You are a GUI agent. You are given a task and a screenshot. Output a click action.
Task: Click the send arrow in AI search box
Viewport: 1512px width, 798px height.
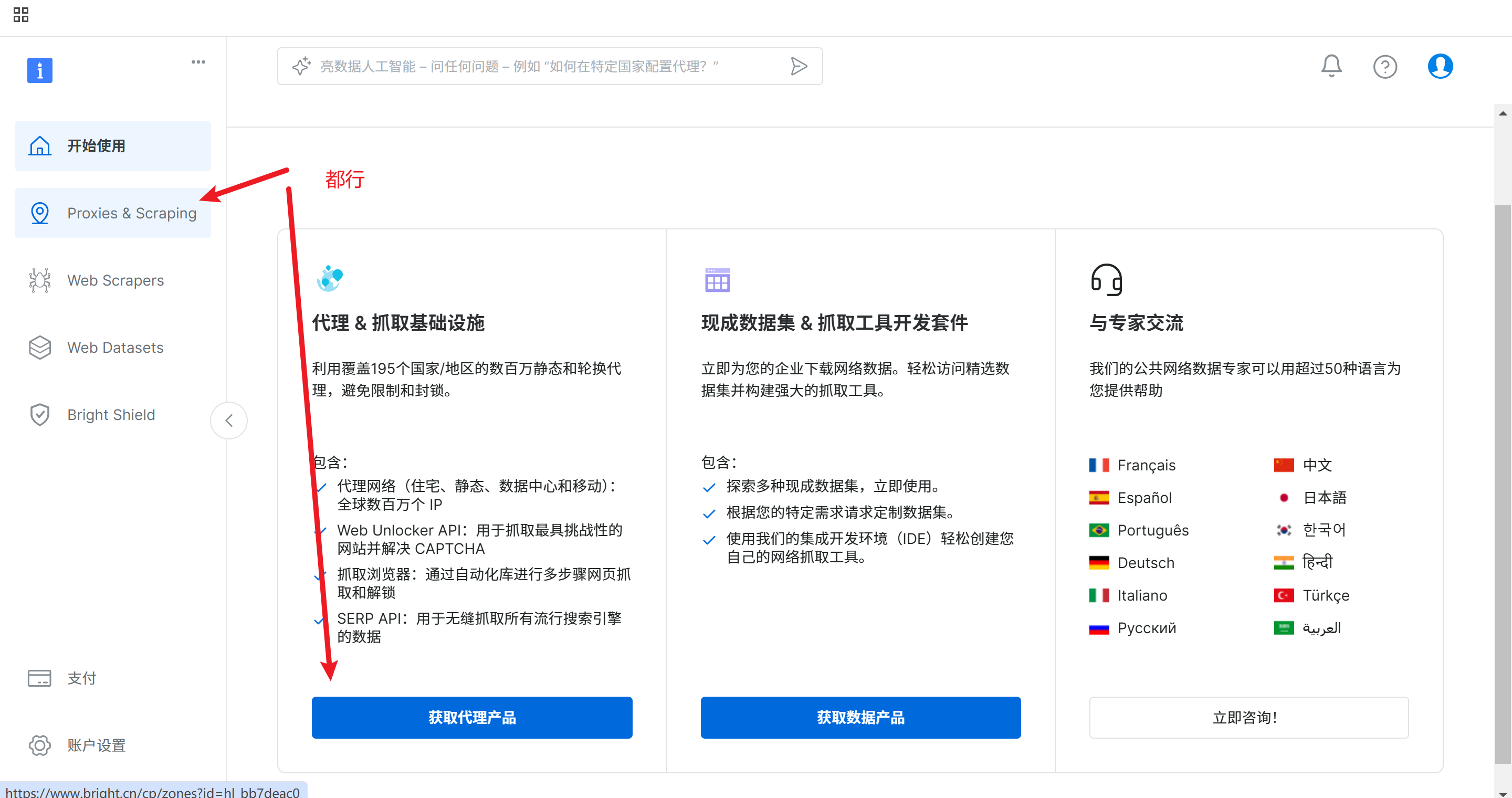point(798,66)
